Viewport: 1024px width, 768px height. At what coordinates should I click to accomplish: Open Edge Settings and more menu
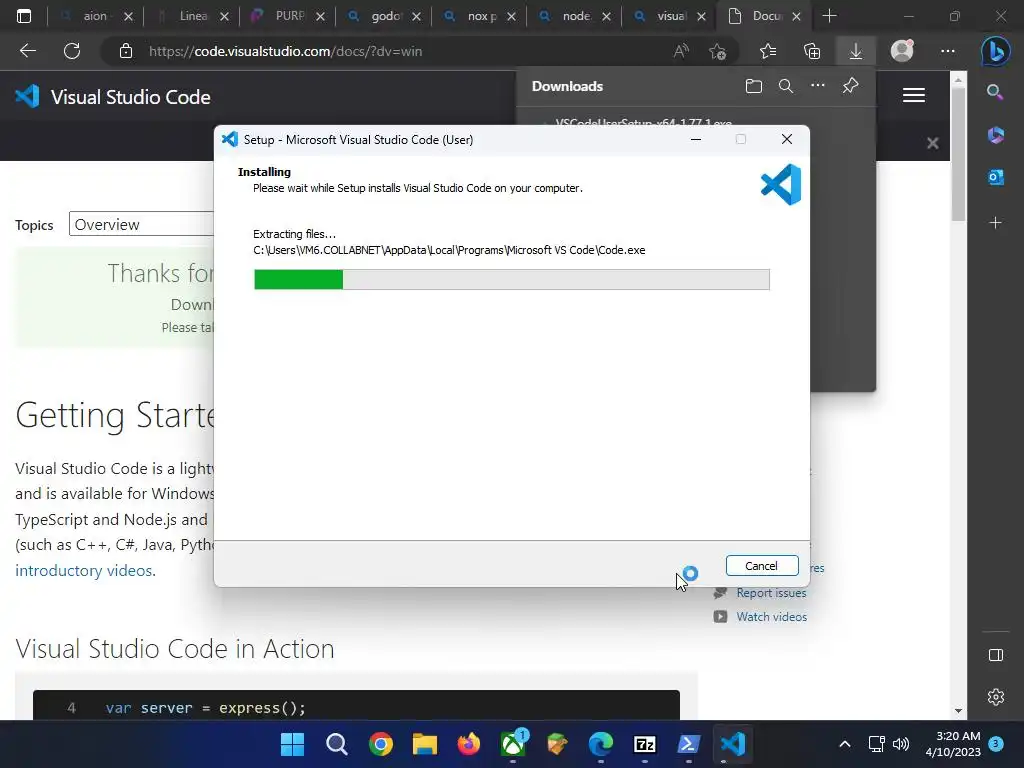click(x=948, y=51)
